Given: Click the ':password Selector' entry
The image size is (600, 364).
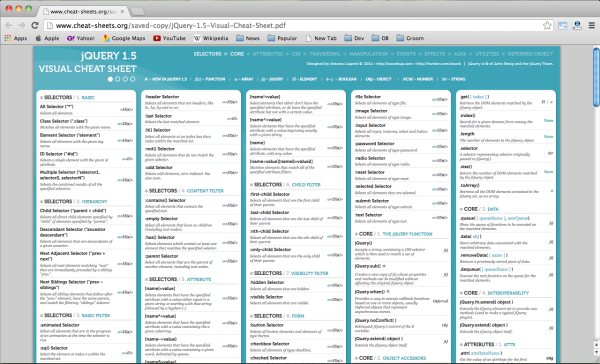Looking at the screenshot, I should coord(374,144).
